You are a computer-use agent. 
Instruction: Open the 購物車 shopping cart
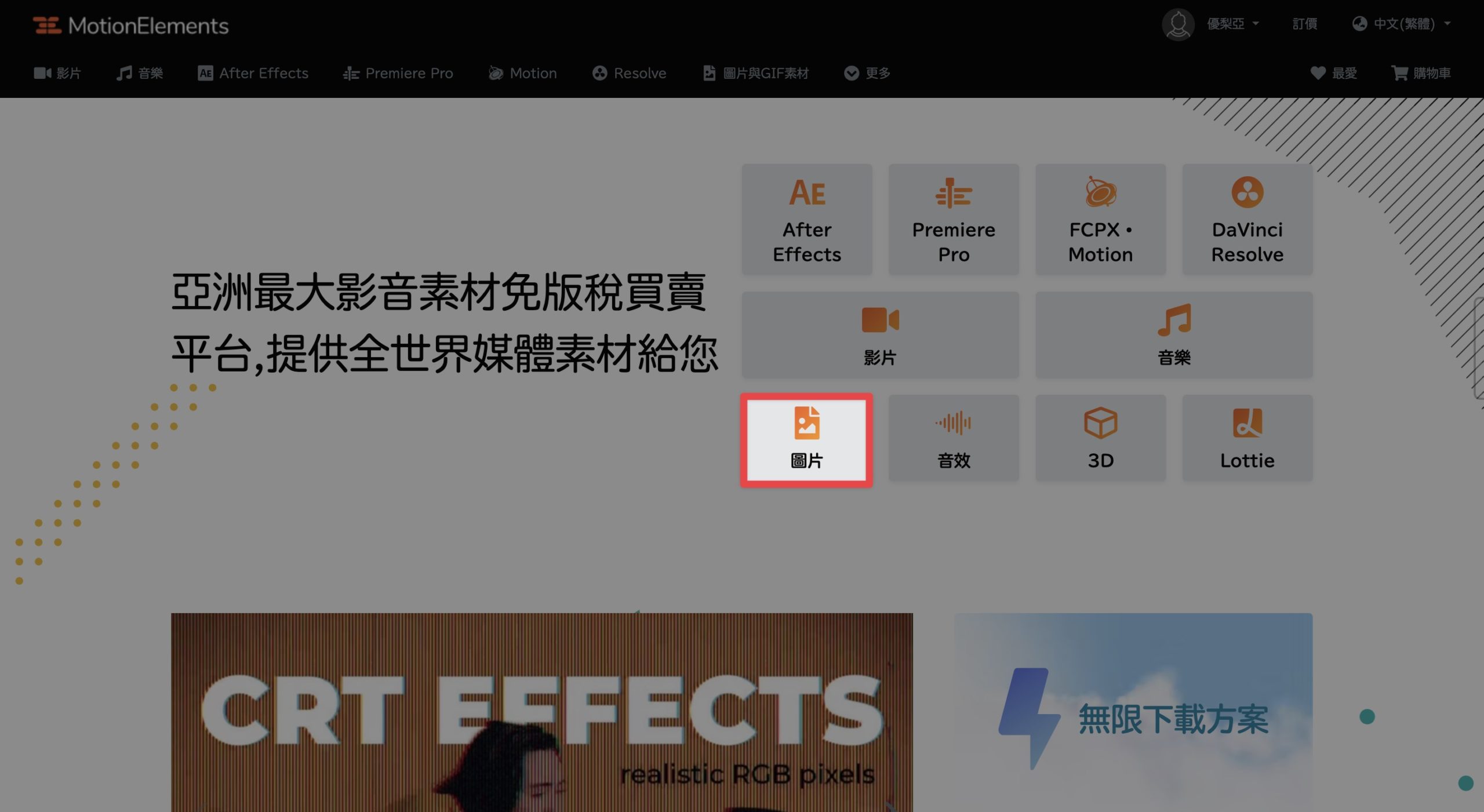click(1421, 73)
